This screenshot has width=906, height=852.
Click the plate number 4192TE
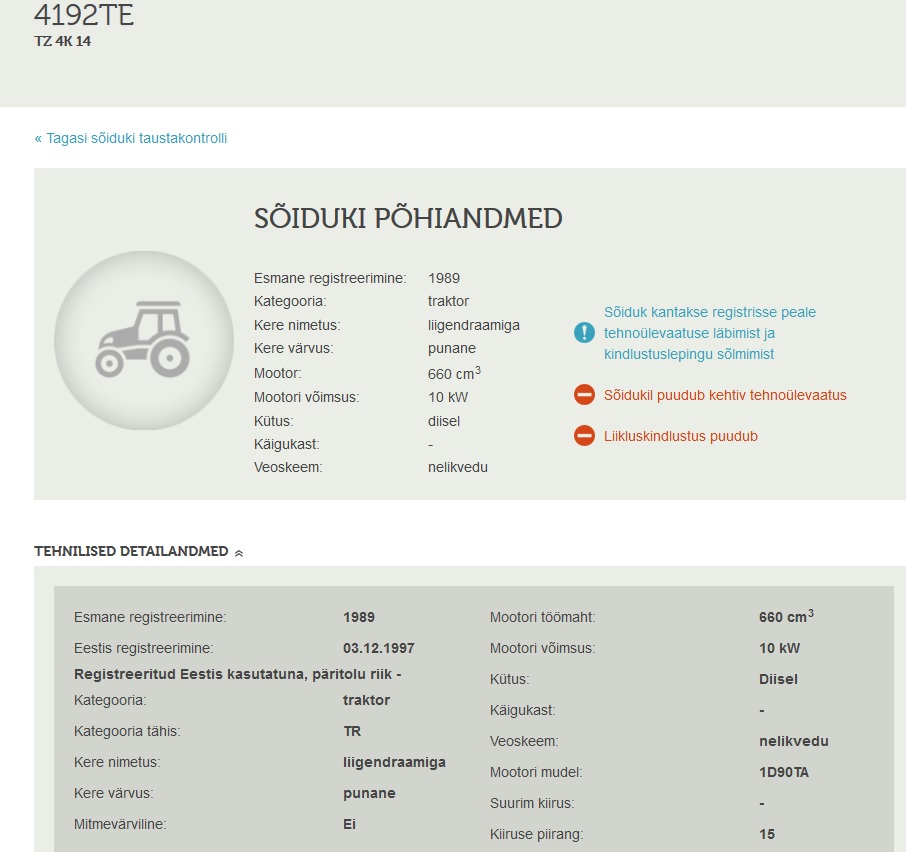[84, 16]
